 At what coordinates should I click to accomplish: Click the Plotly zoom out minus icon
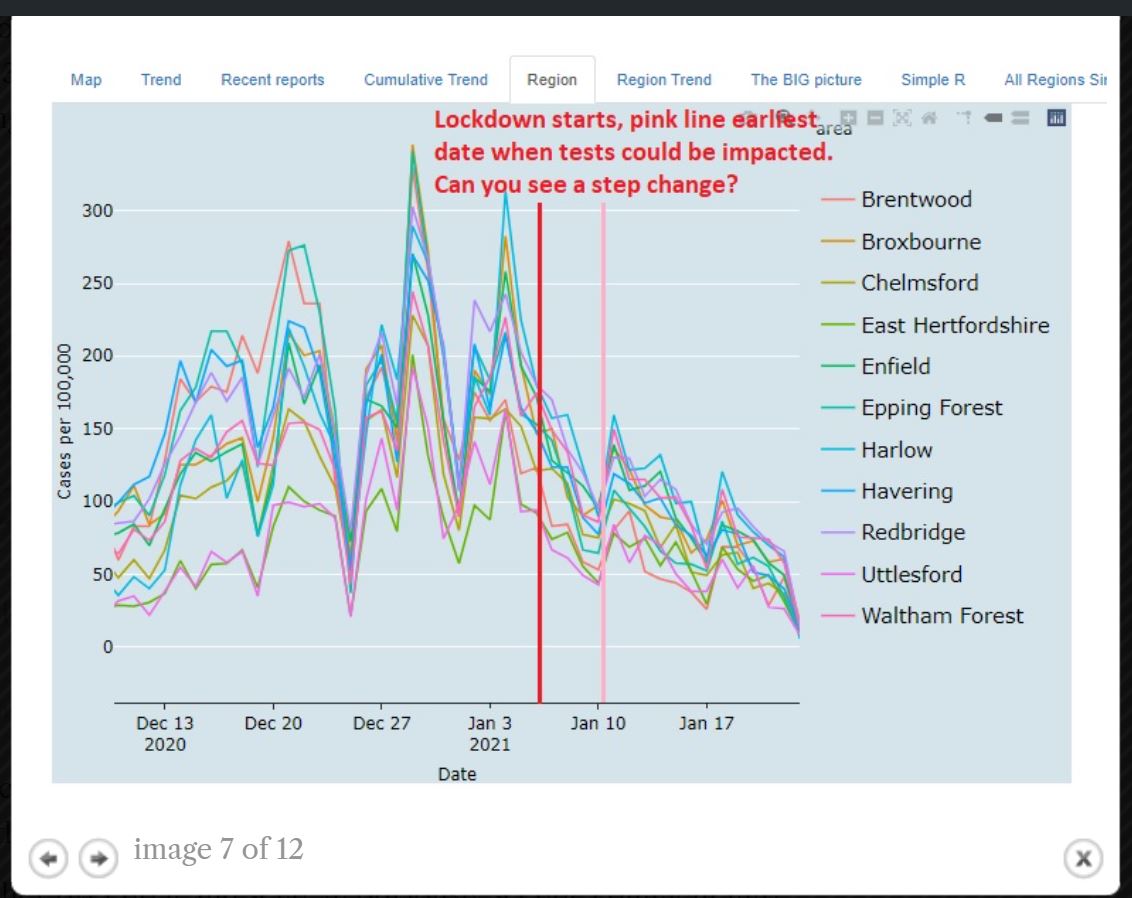pyautogui.click(x=875, y=118)
